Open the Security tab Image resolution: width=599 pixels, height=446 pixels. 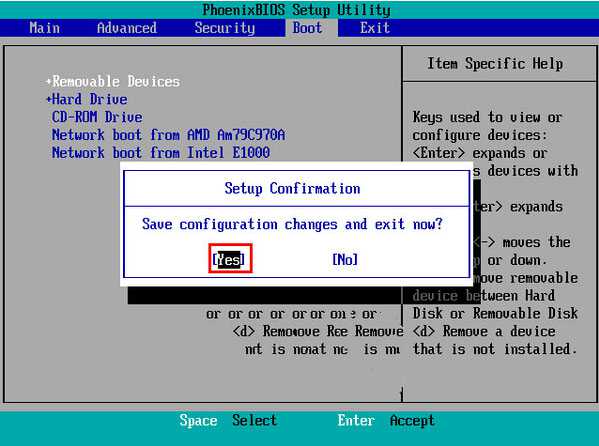click(224, 28)
